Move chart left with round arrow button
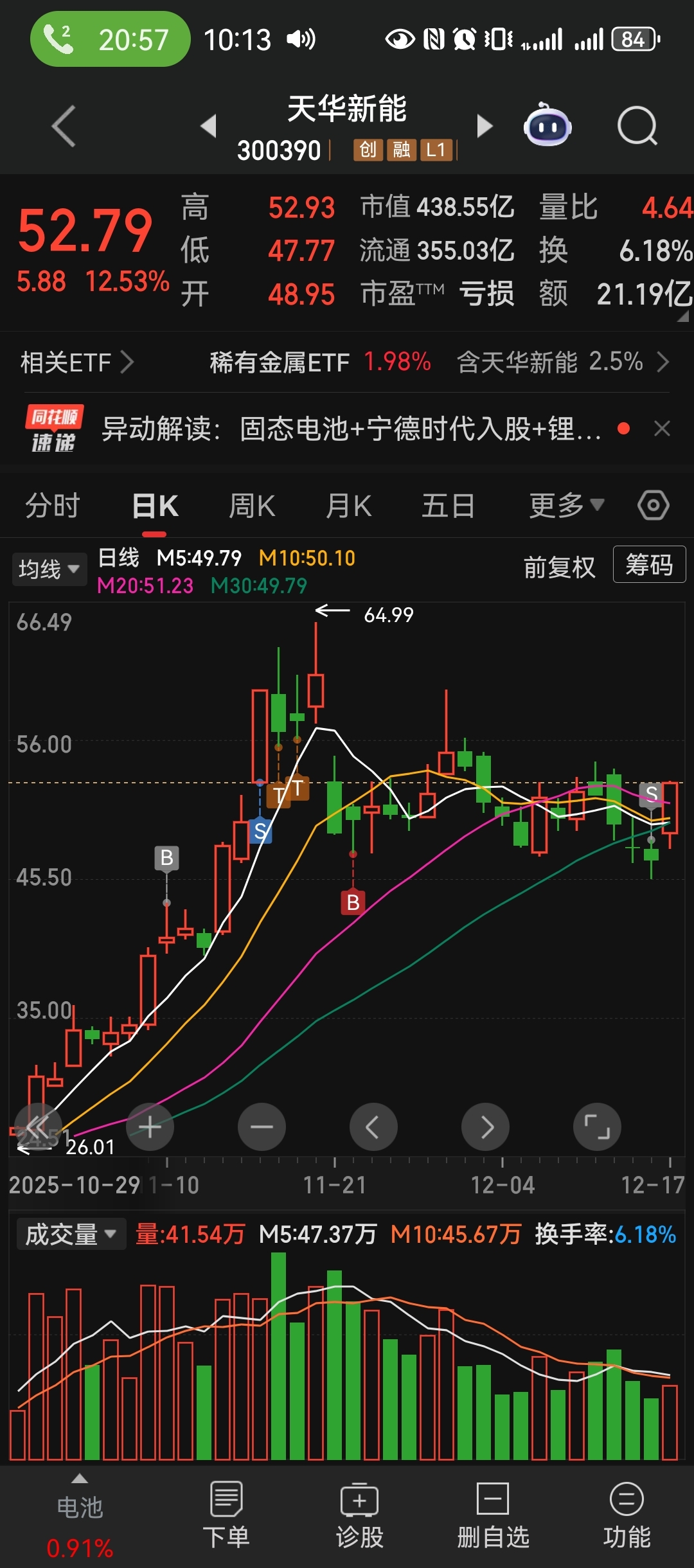694x1568 pixels. 373,1127
